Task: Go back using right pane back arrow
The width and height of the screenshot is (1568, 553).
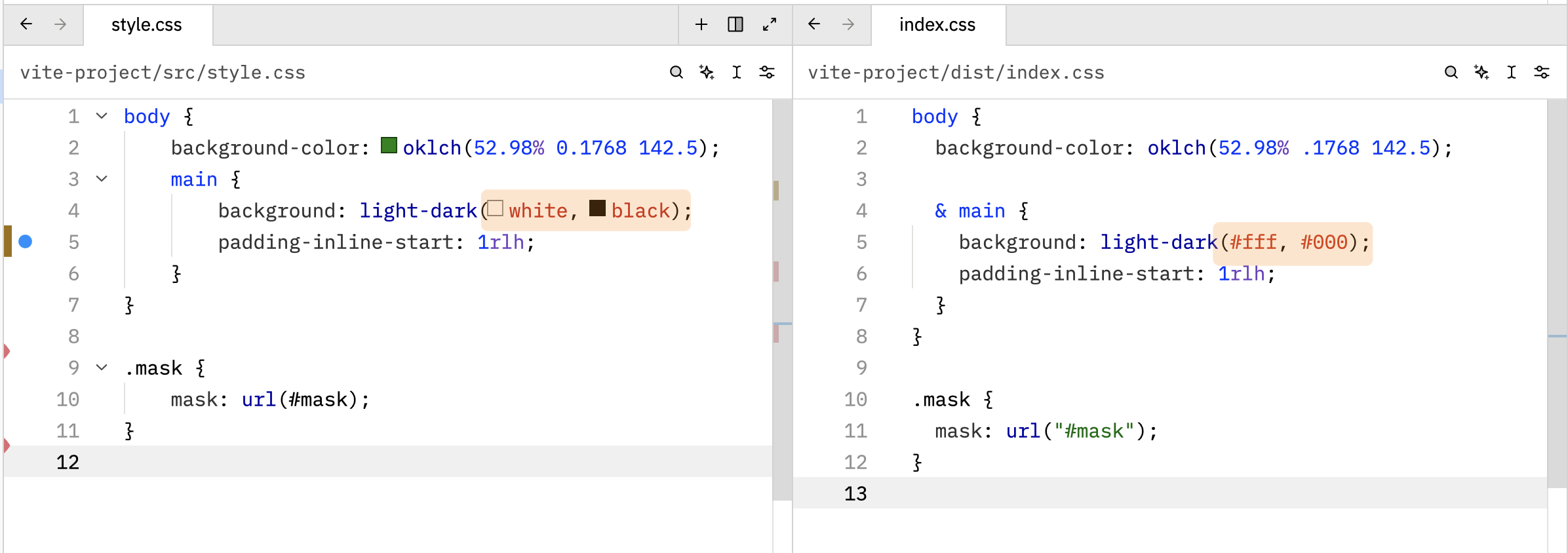Action: tap(814, 25)
